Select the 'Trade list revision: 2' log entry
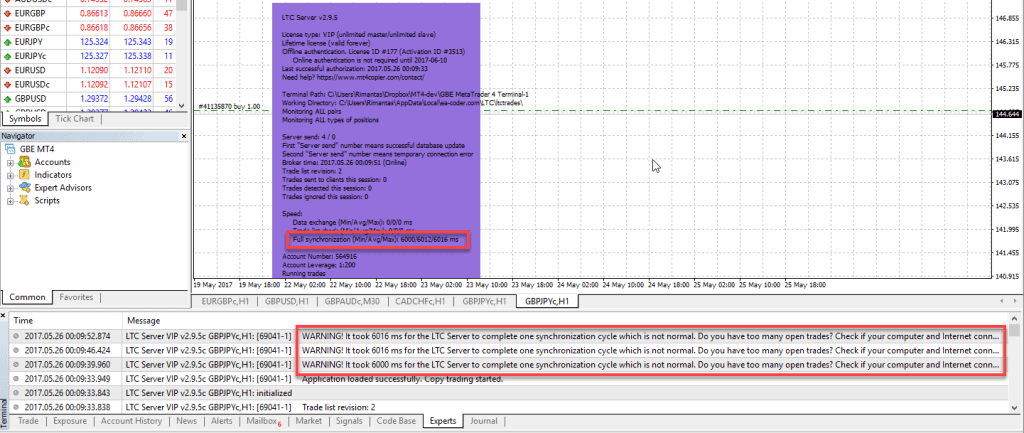1024x433 pixels. 509,407
